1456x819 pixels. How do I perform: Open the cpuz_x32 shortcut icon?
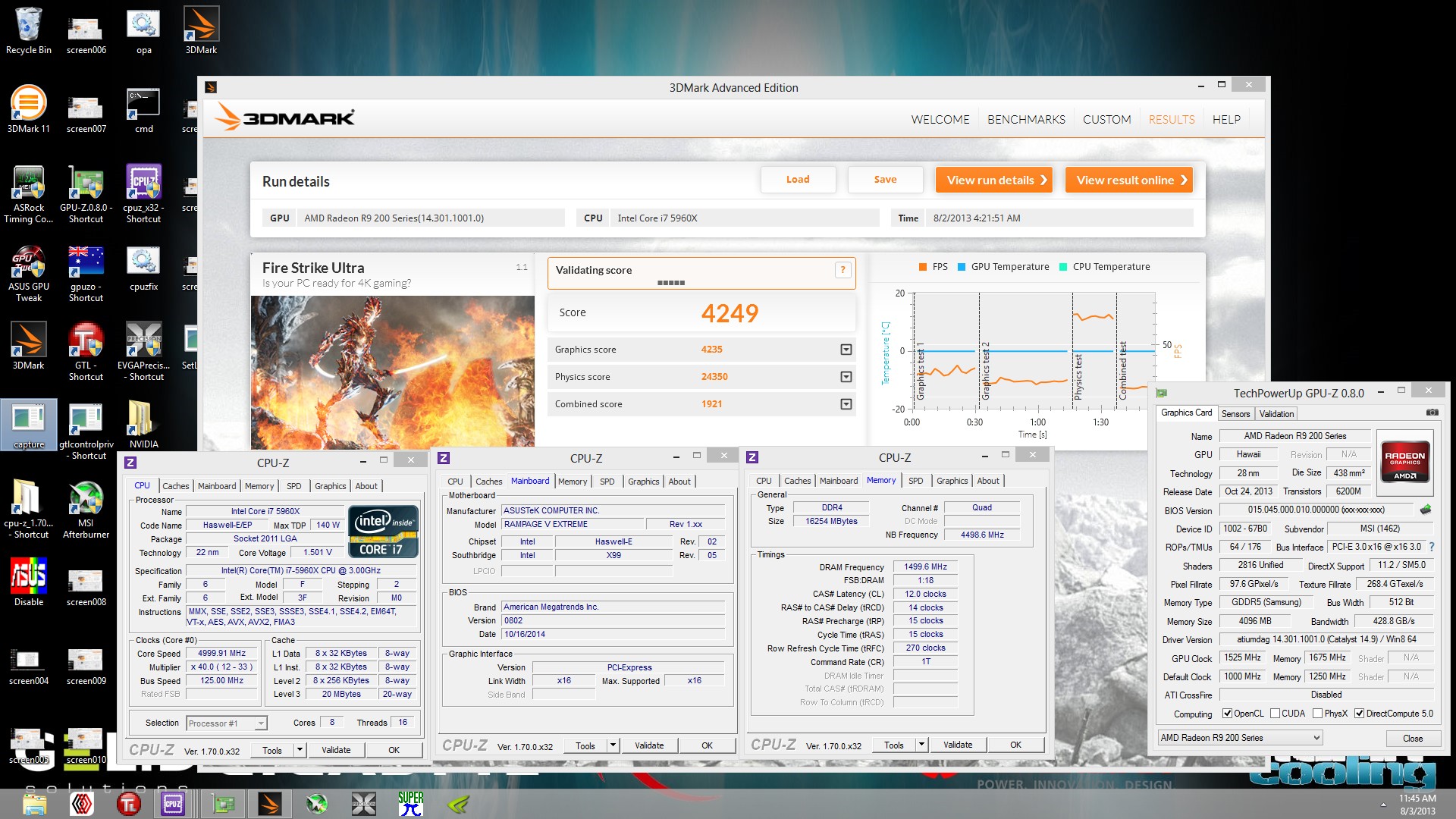point(143,194)
